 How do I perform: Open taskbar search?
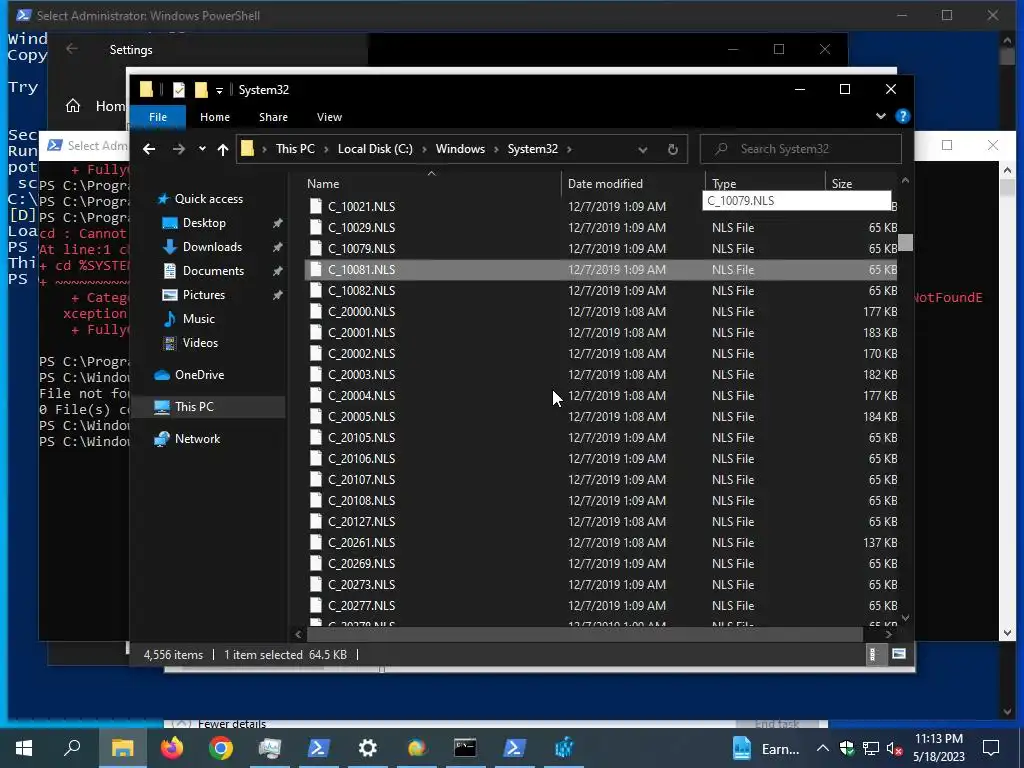point(72,748)
